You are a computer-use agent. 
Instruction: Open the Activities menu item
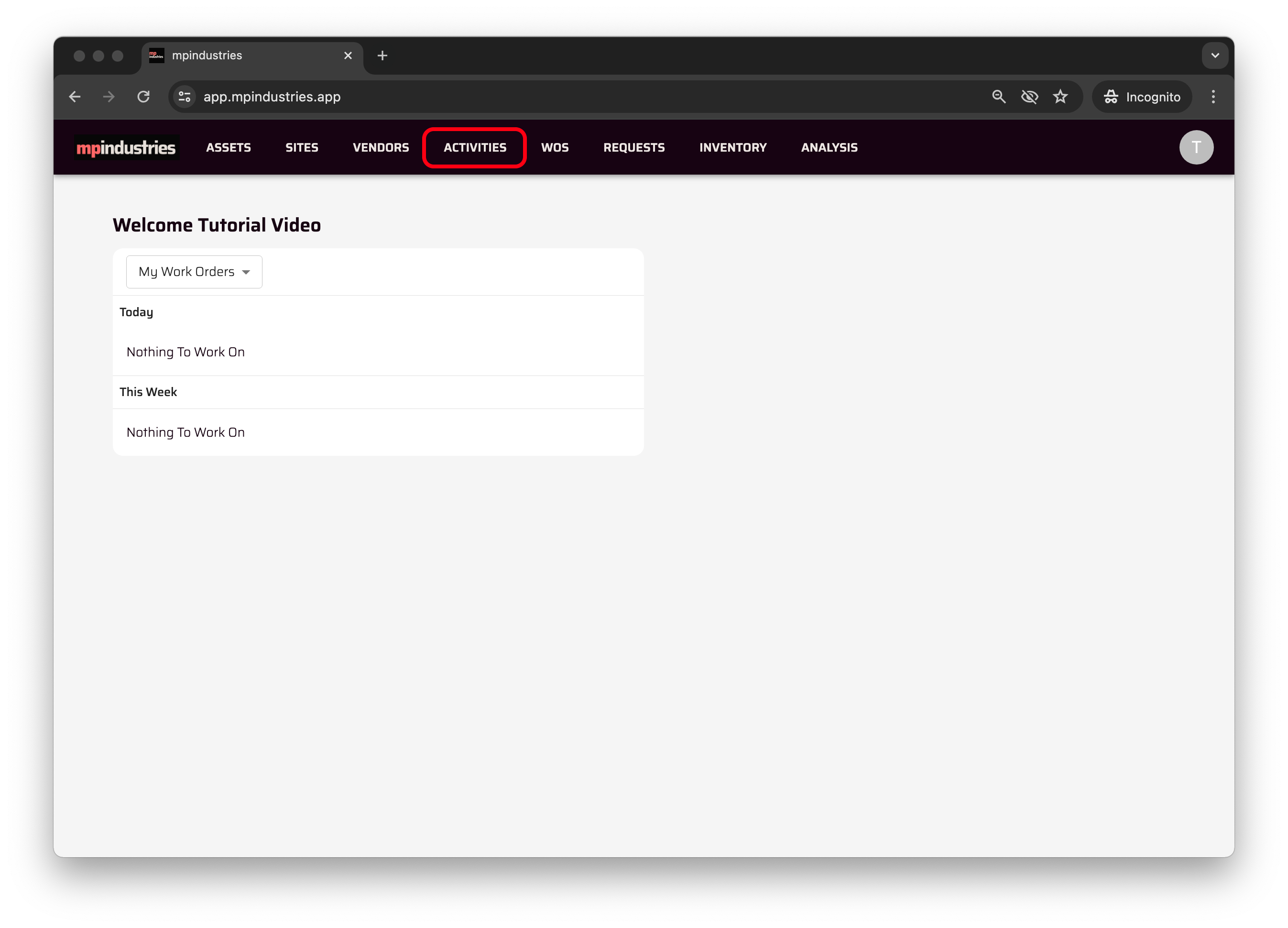pyautogui.click(x=475, y=148)
